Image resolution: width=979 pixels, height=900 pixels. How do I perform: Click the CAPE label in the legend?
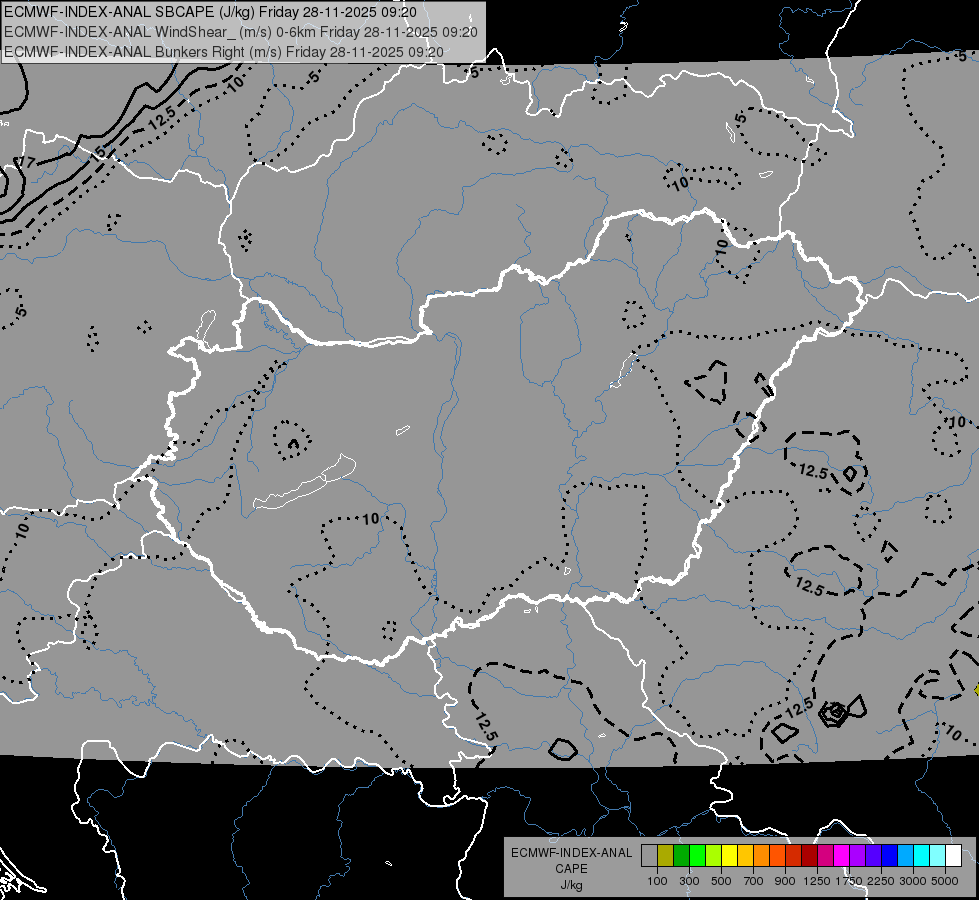coord(571,869)
